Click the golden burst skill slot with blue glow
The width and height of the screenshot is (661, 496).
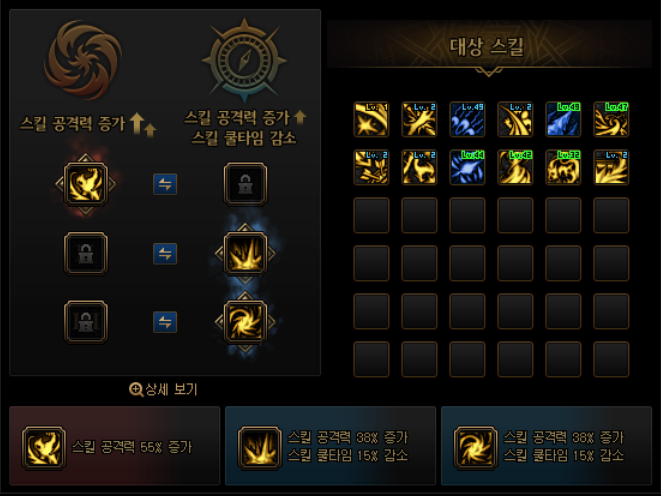(245, 253)
